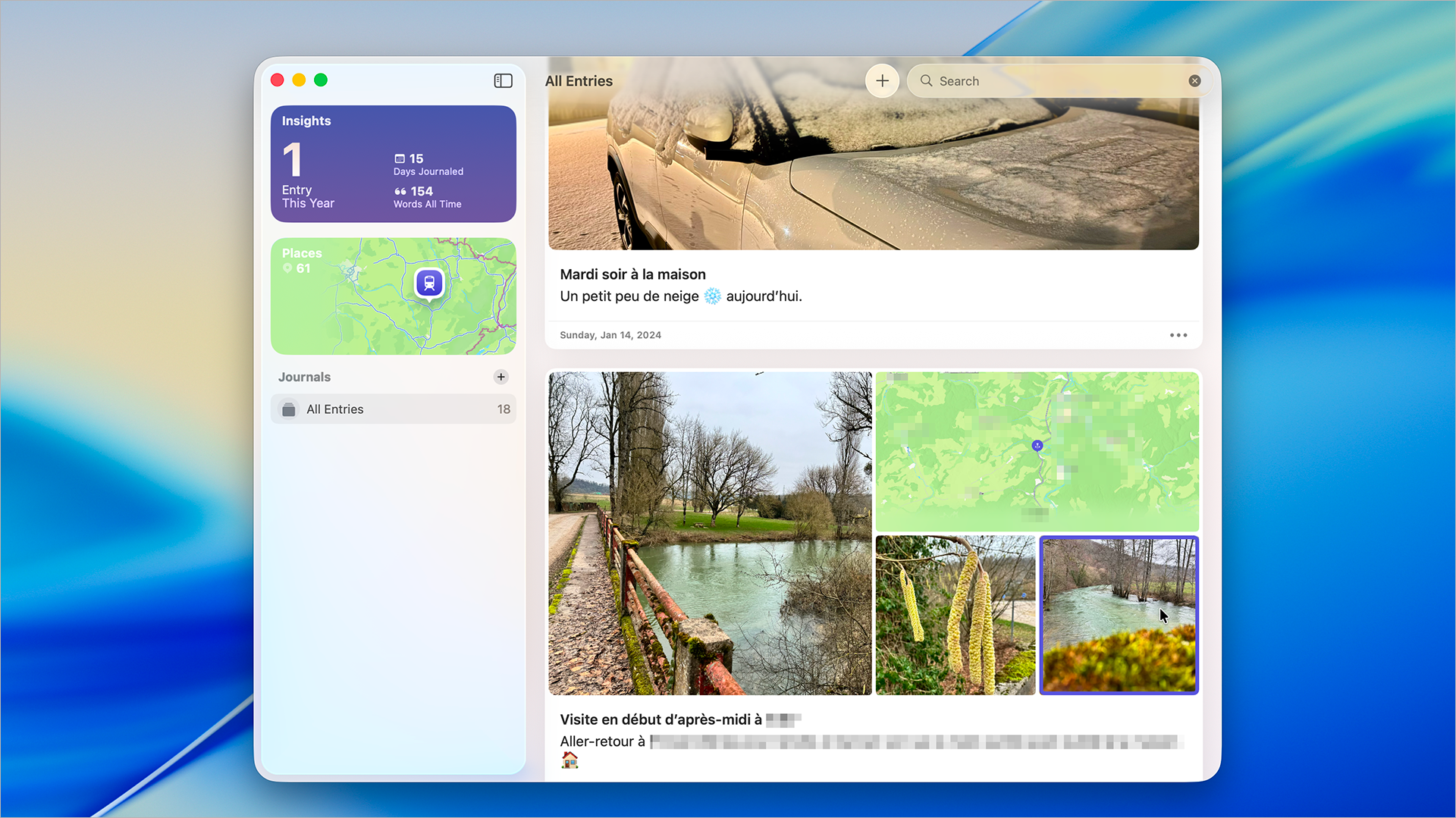Open more options for the Jan 14 entry
This screenshot has height=818, width=1456.
[x=1178, y=335]
